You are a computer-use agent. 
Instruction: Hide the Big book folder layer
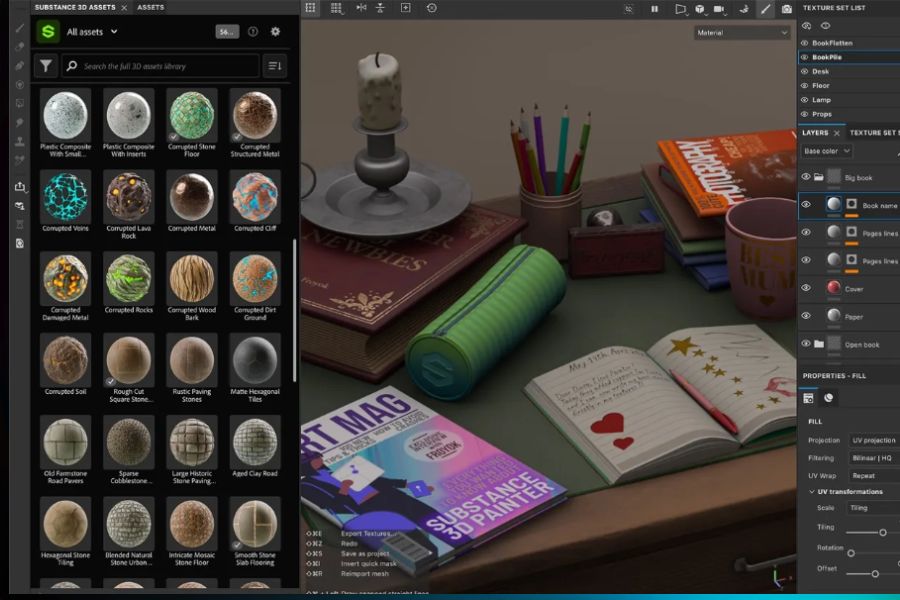[806, 177]
